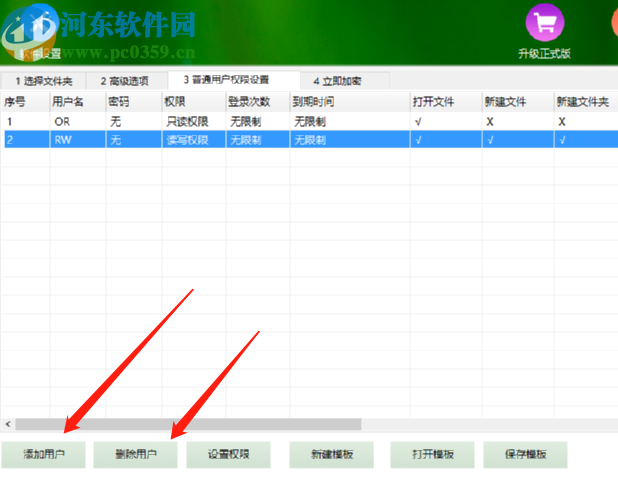This screenshot has width=618, height=478.
Task: Save the template via 保存模板
Action: pyautogui.click(x=525, y=454)
